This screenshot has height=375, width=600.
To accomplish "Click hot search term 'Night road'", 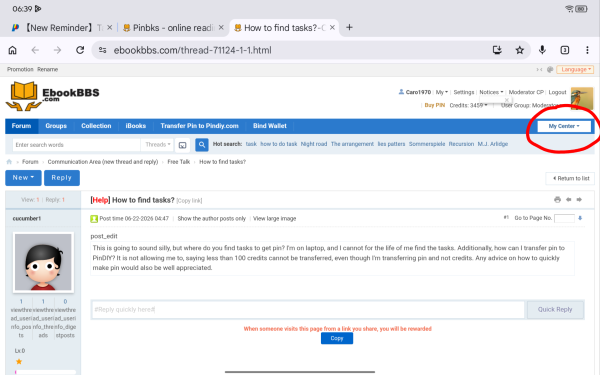I will tap(314, 144).
